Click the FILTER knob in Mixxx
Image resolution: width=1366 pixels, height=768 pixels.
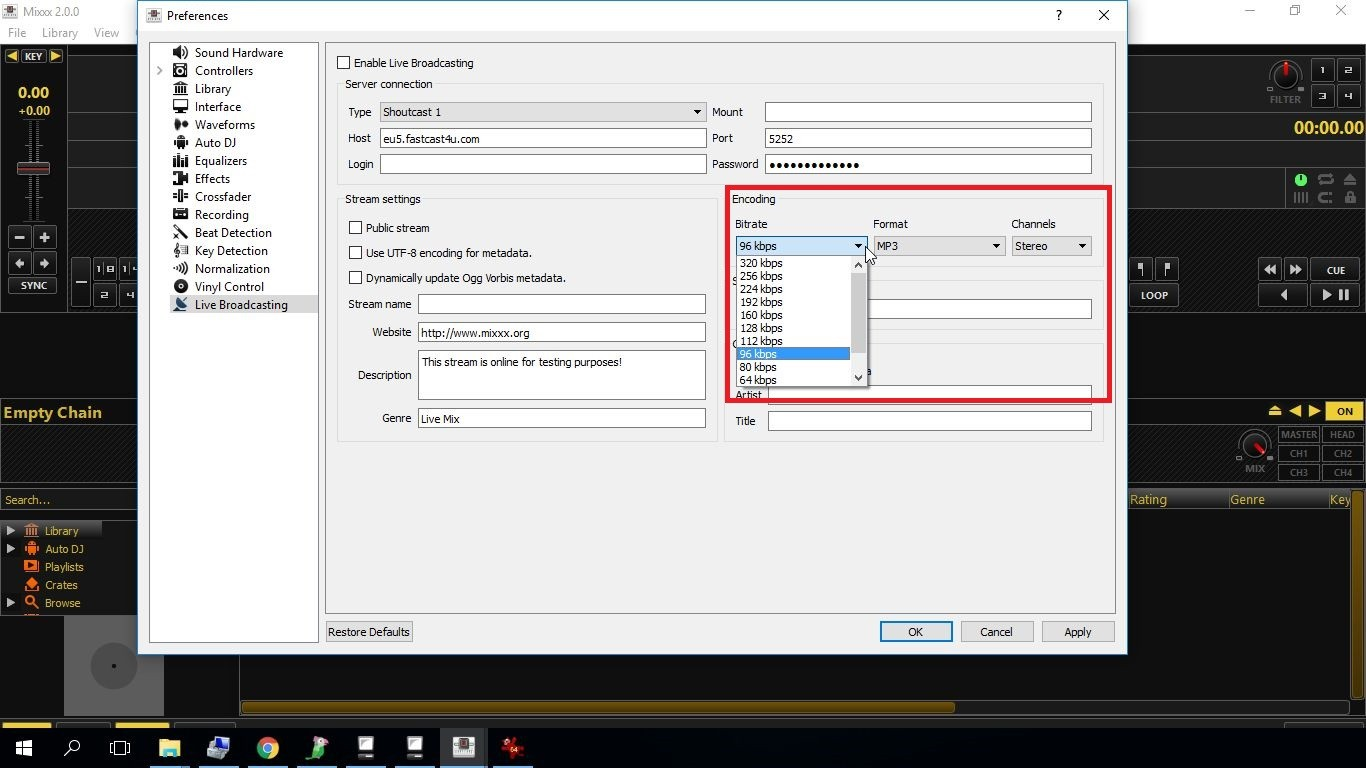click(x=1285, y=75)
